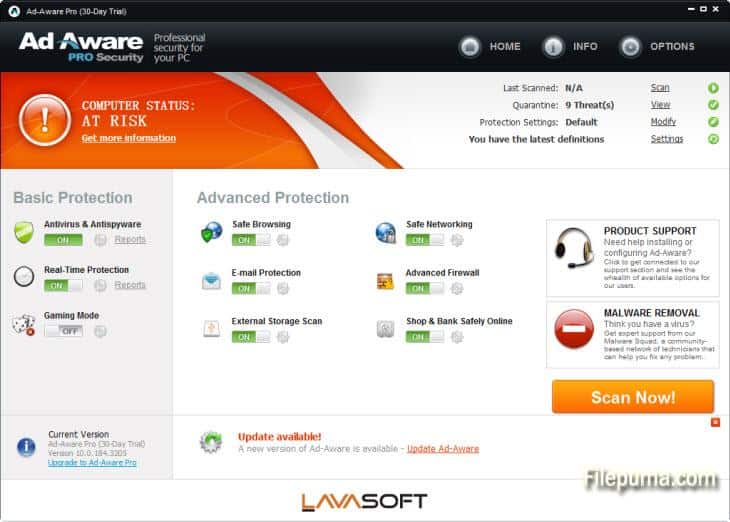This screenshot has width=730, height=522.
Task: Click the Shop & Bank Safely icon
Action: click(x=385, y=329)
